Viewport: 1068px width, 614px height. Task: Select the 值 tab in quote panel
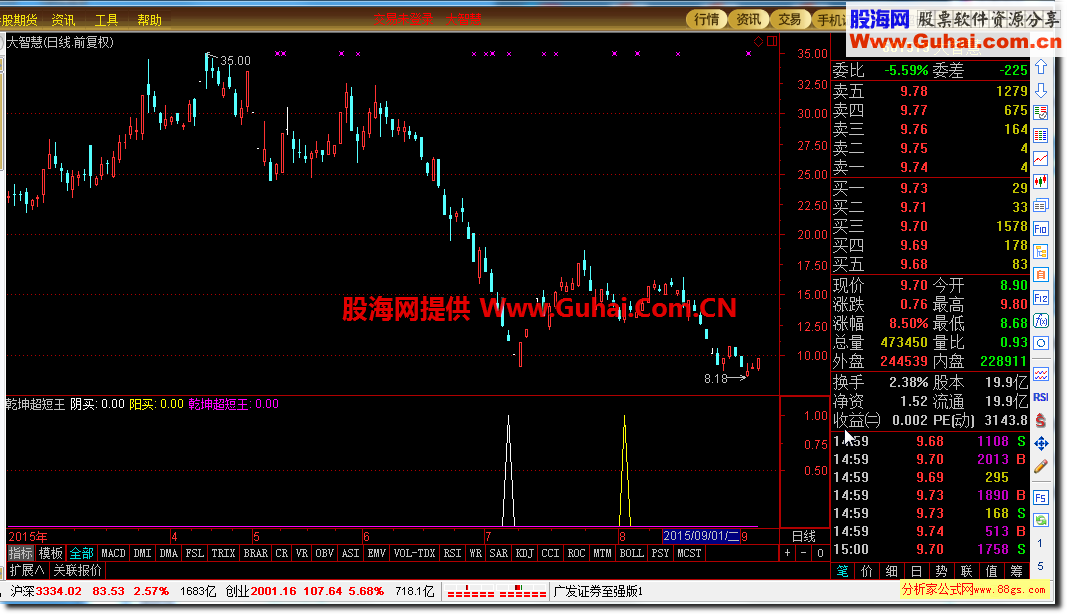pyautogui.click(x=991, y=571)
